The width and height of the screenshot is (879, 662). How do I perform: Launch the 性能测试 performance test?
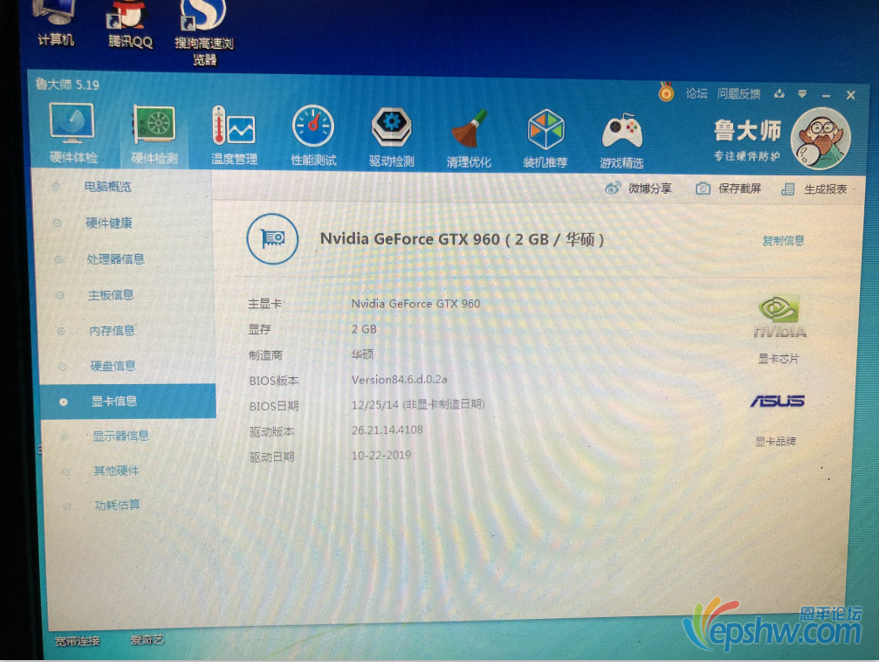313,136
